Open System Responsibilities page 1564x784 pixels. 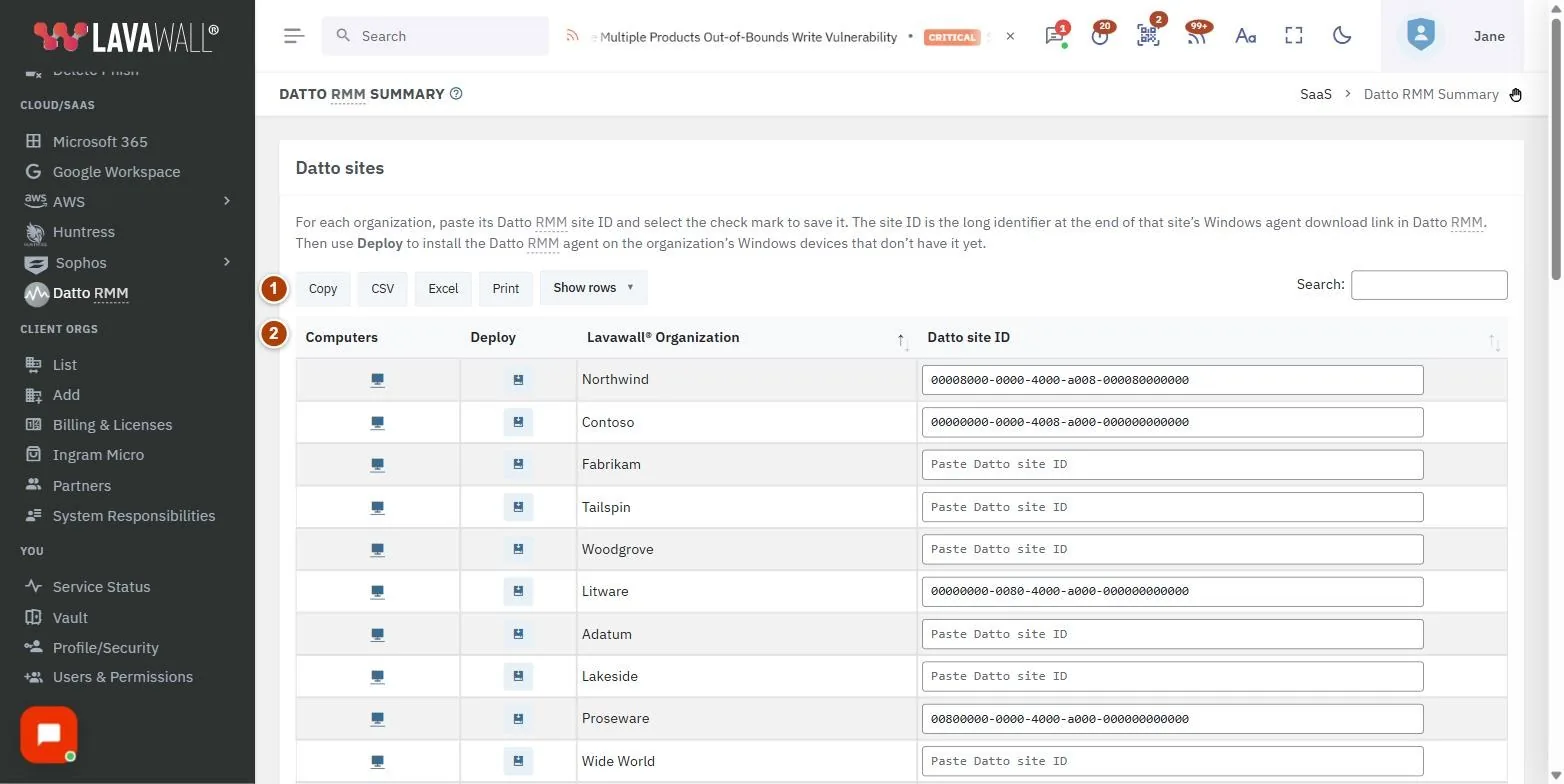tap(133, 515)
